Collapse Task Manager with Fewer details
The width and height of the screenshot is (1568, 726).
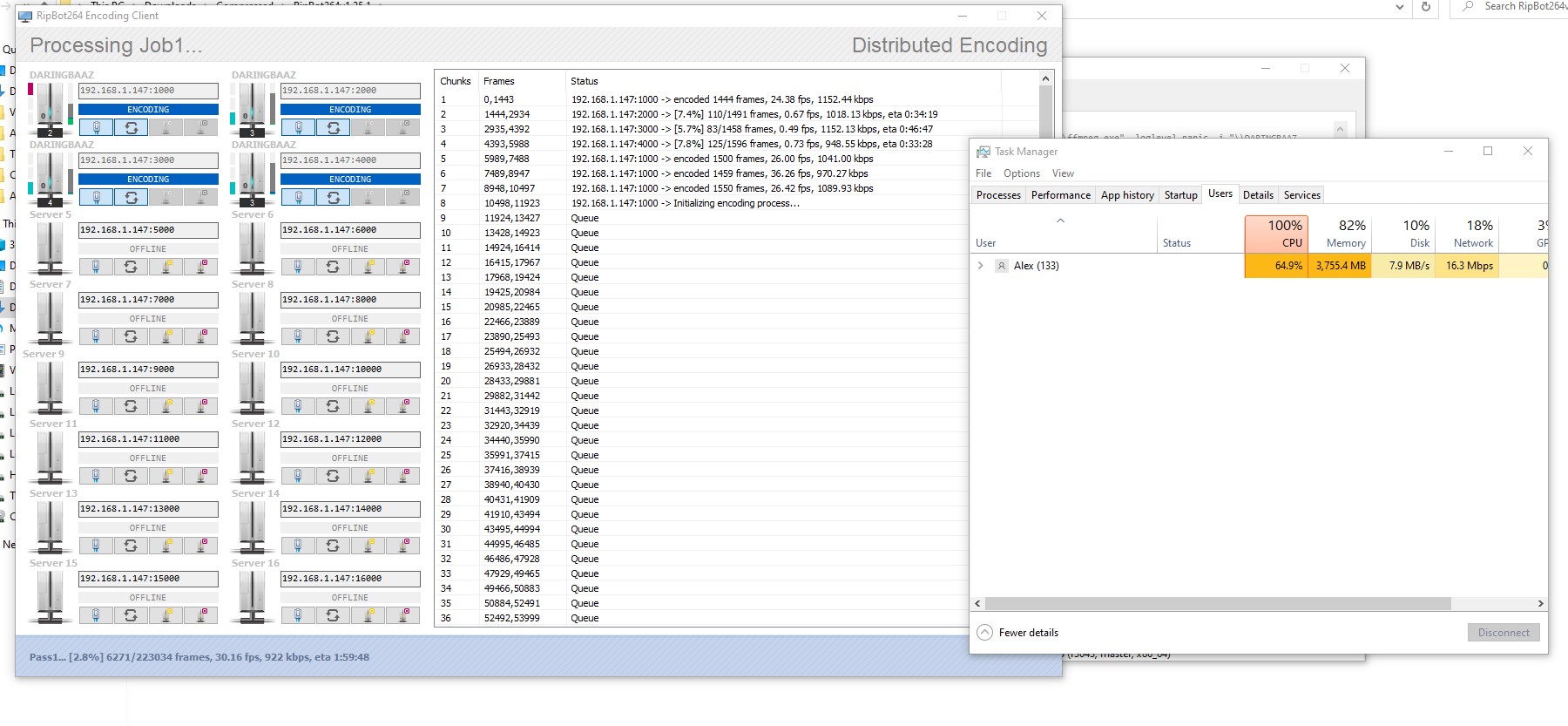[1017, 633]
